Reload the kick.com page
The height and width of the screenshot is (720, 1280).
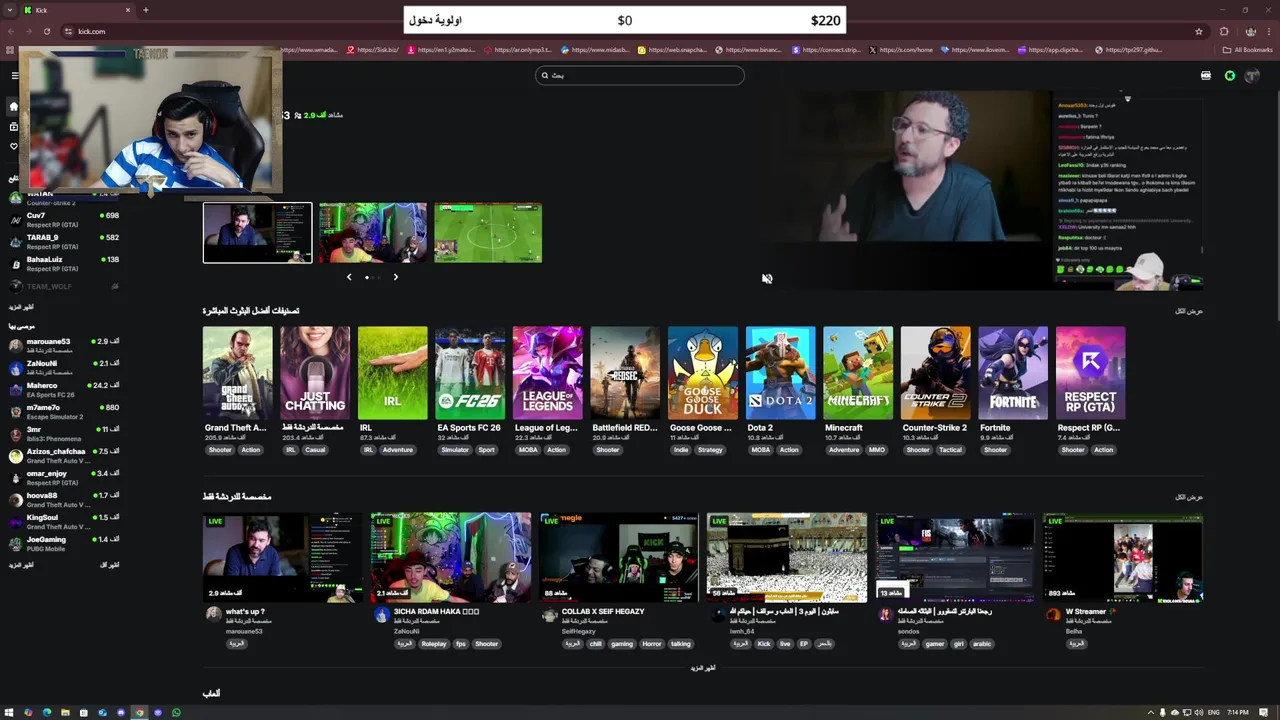pos(46,31)
